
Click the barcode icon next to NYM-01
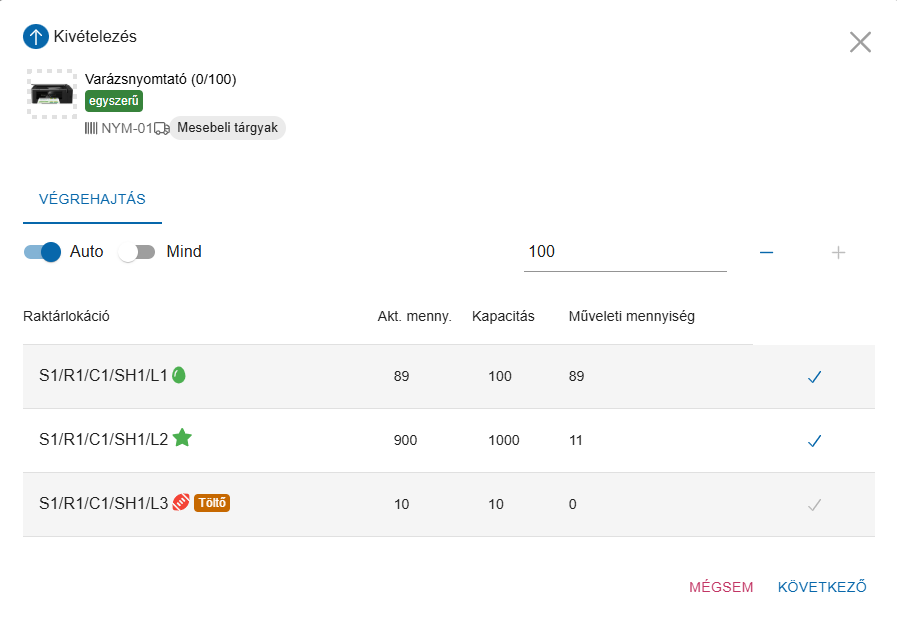91,128
